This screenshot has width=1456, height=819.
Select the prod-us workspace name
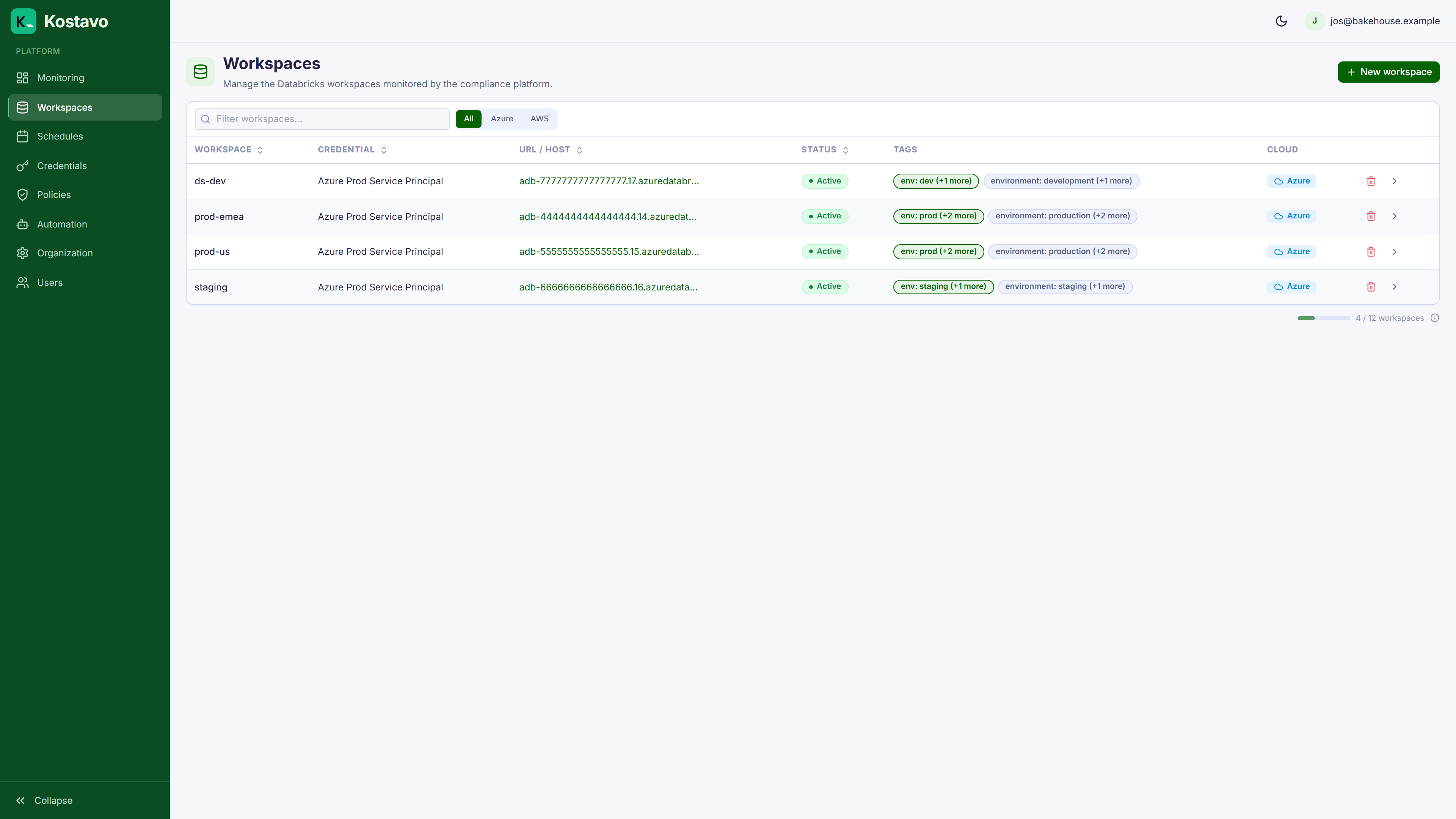click(212, 251)
